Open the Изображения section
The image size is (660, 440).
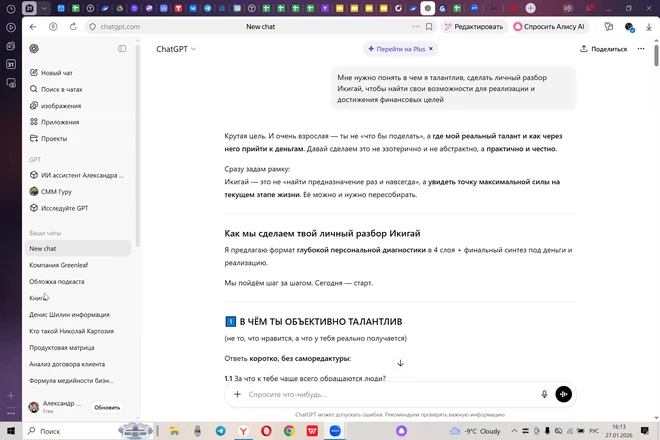pos(61,105)
